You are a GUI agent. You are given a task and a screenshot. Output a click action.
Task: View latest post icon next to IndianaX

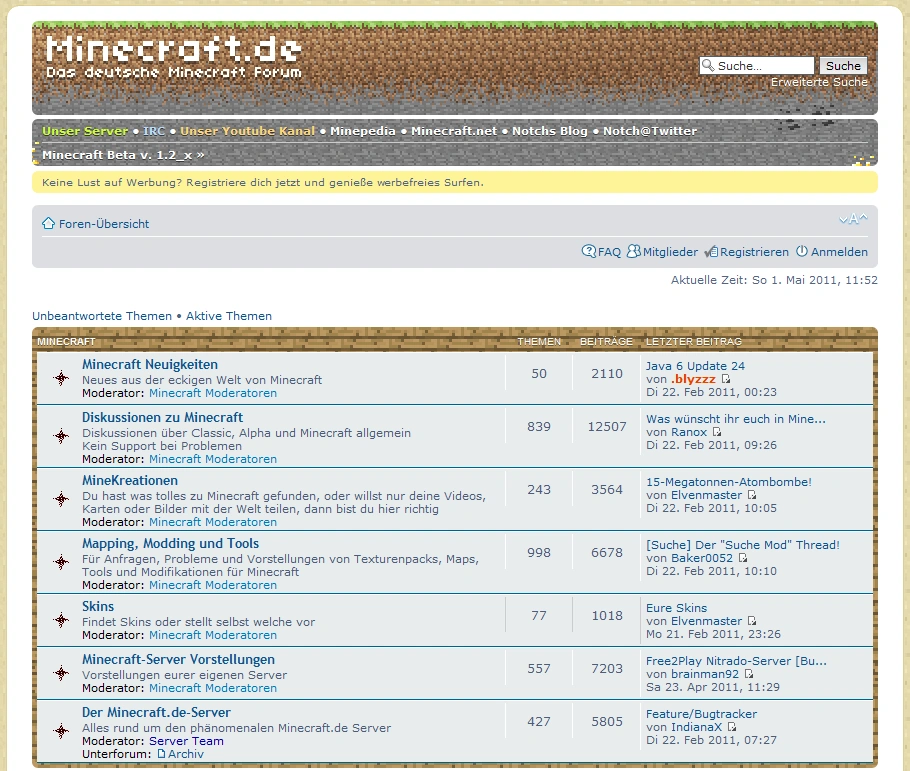point(731,727)
